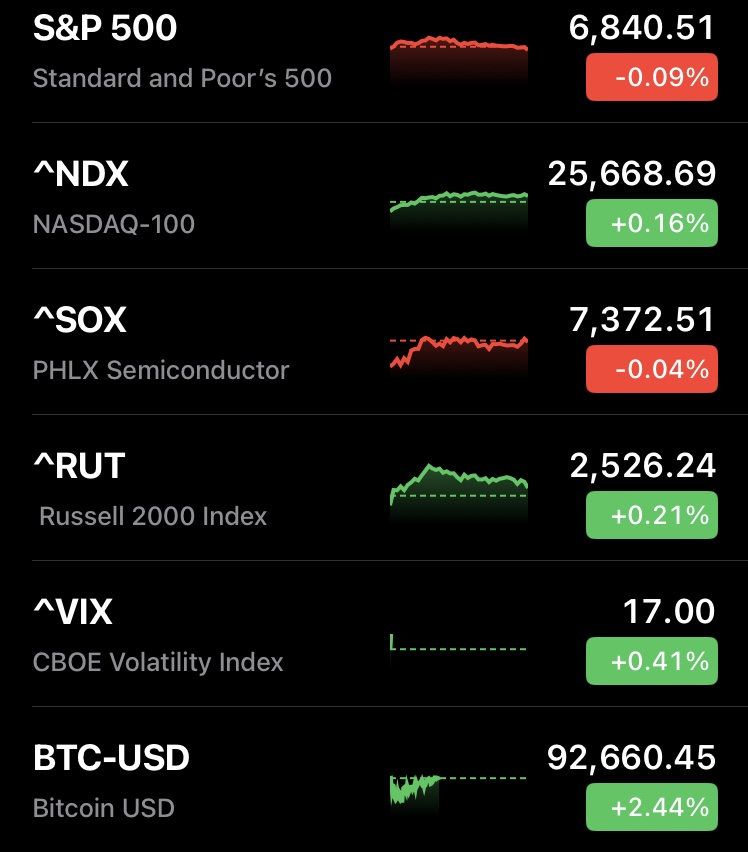Click the Bitcoin price 92,660.45
The image size is (748, 852).
coord(631,759)
